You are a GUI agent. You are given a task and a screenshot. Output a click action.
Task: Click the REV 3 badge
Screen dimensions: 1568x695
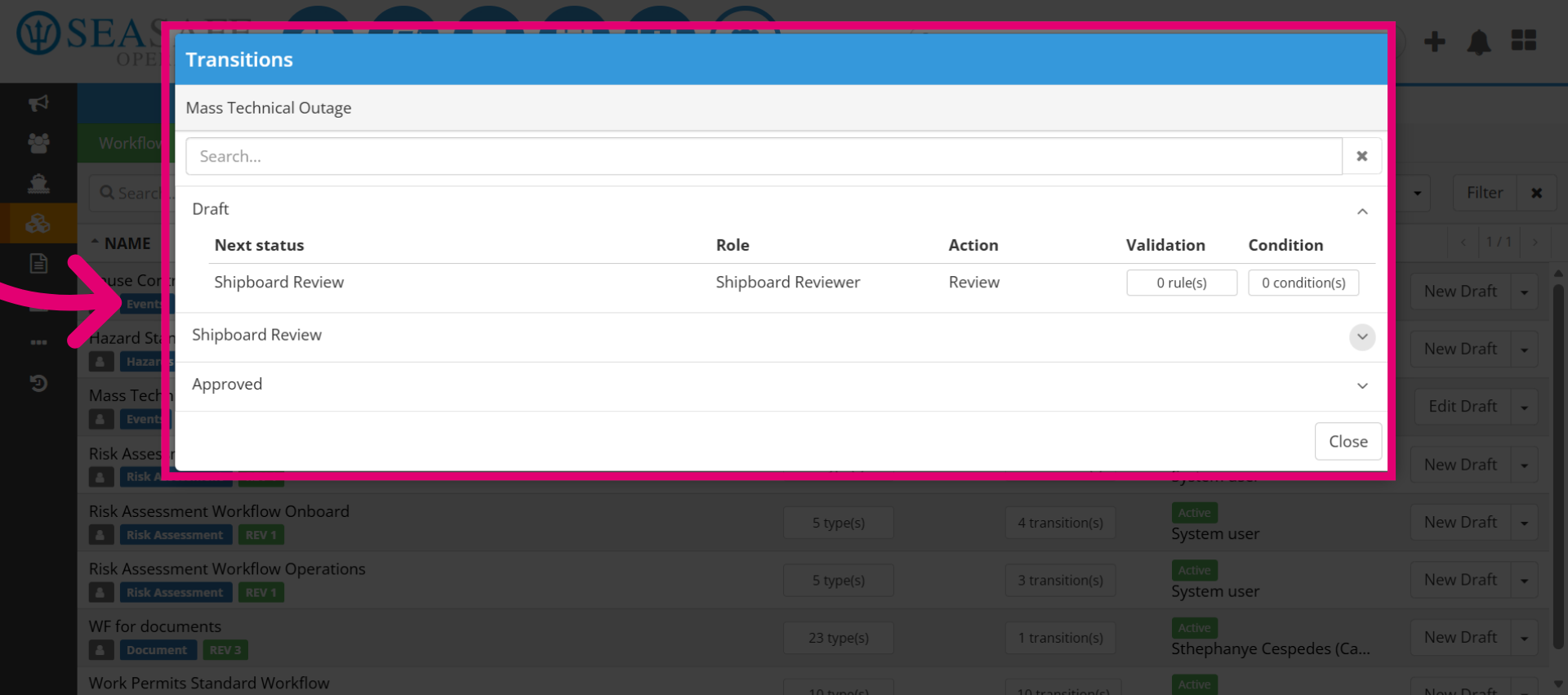(225, 650)
